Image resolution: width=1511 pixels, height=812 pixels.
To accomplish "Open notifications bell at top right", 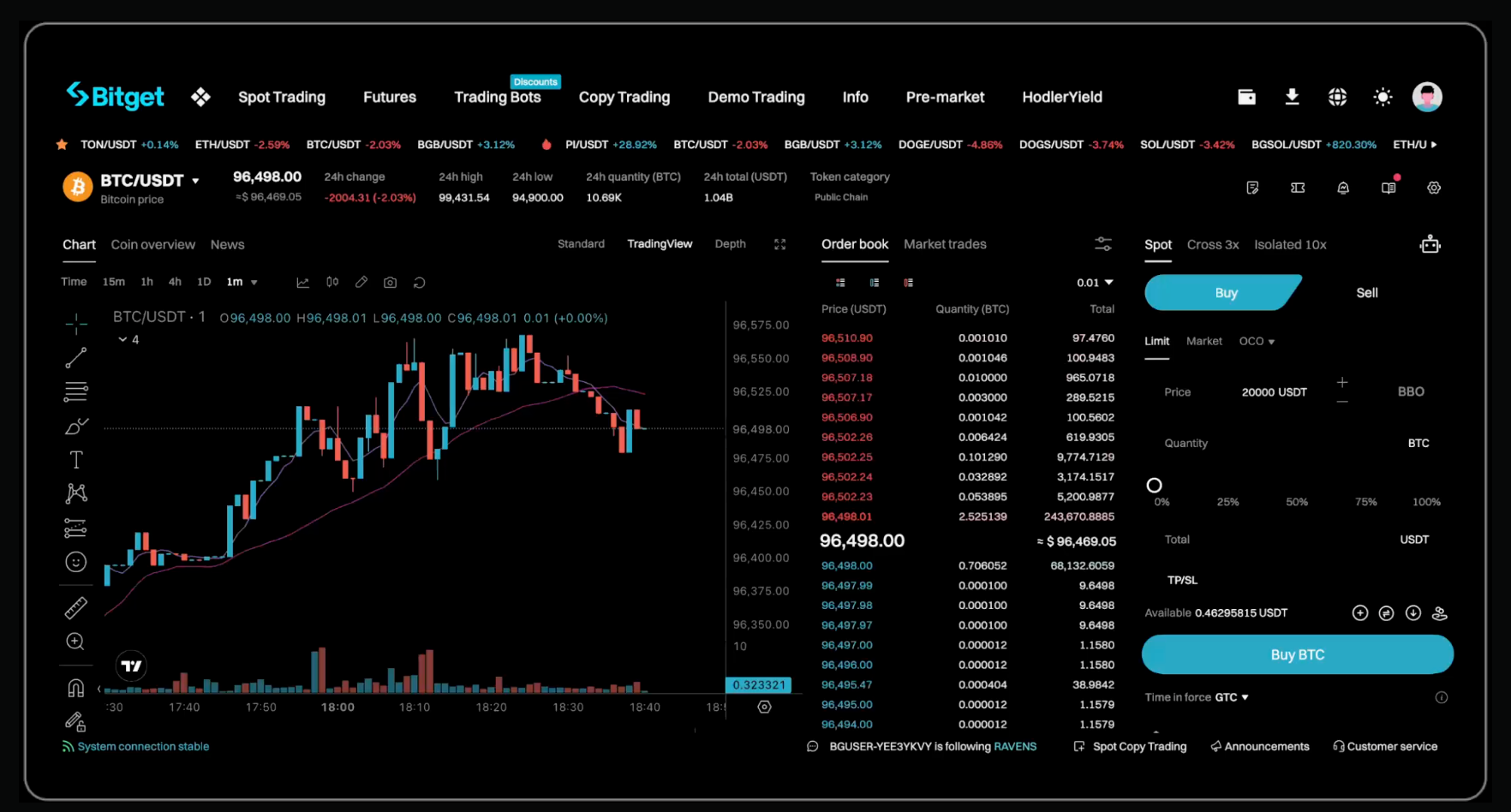I will click(1343, 188).
